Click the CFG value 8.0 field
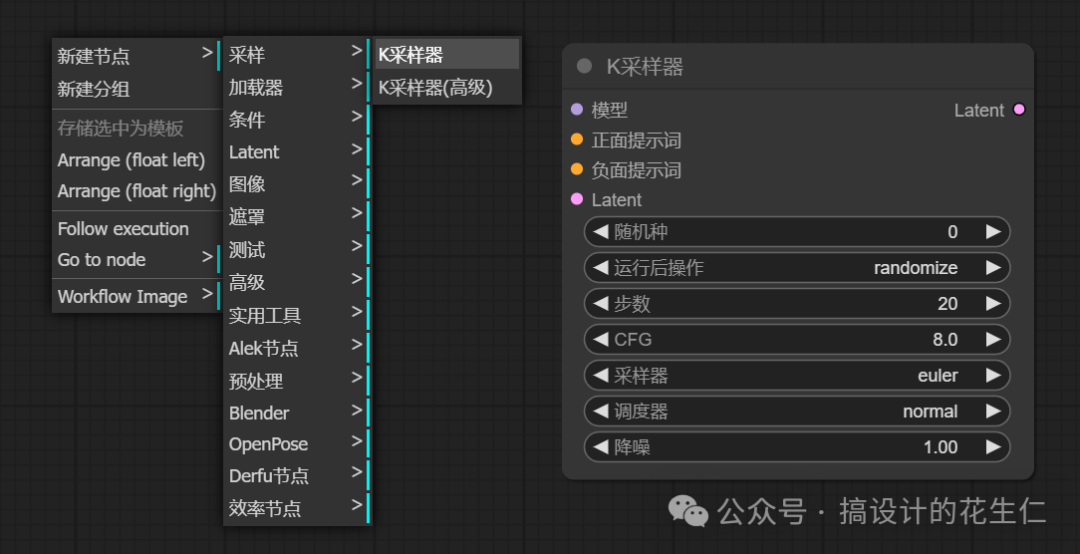Screen dimensions: 1080x554 (945, 339)
